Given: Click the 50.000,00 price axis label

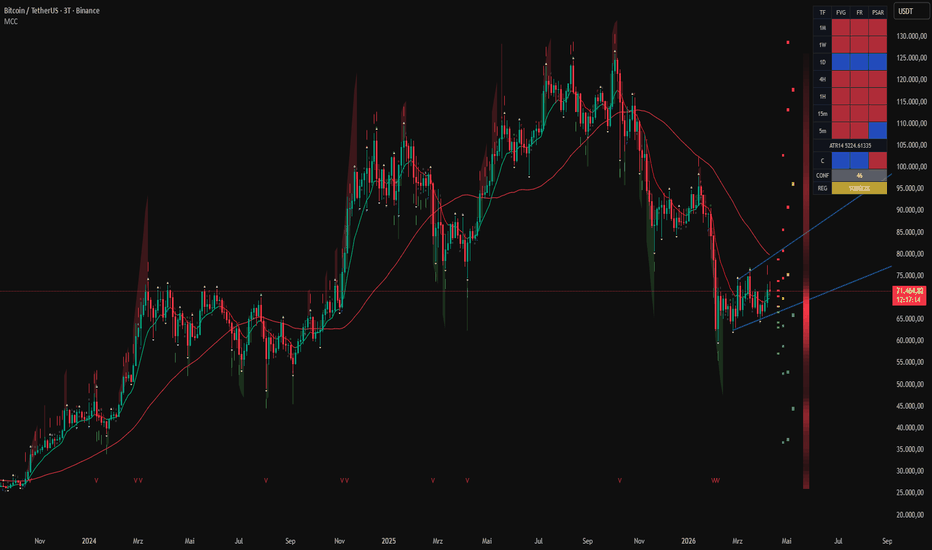Looking at the screenshot, I should pos(910,385).
